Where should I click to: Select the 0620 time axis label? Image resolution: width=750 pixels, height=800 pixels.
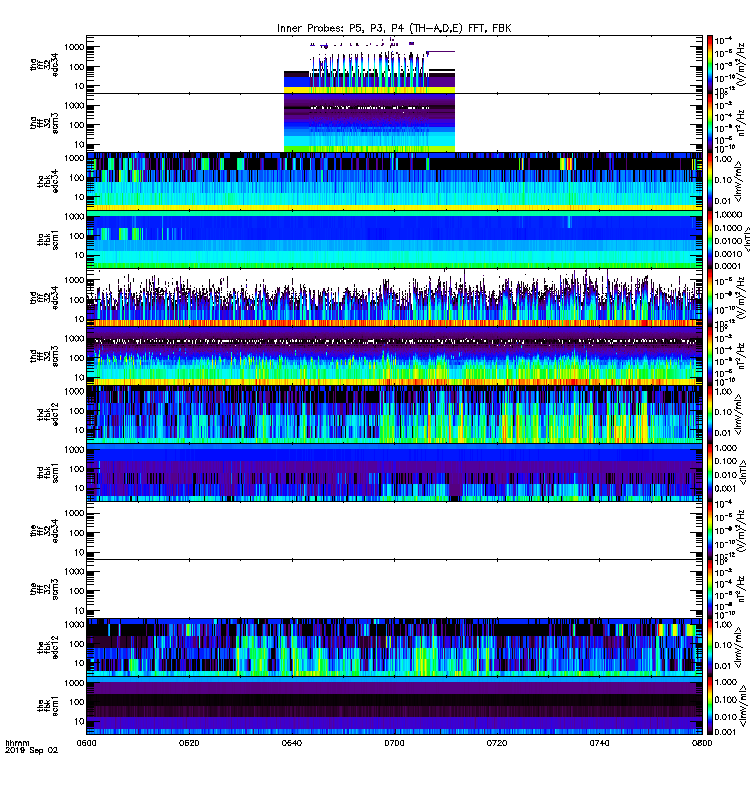click(x=189, y=743)
